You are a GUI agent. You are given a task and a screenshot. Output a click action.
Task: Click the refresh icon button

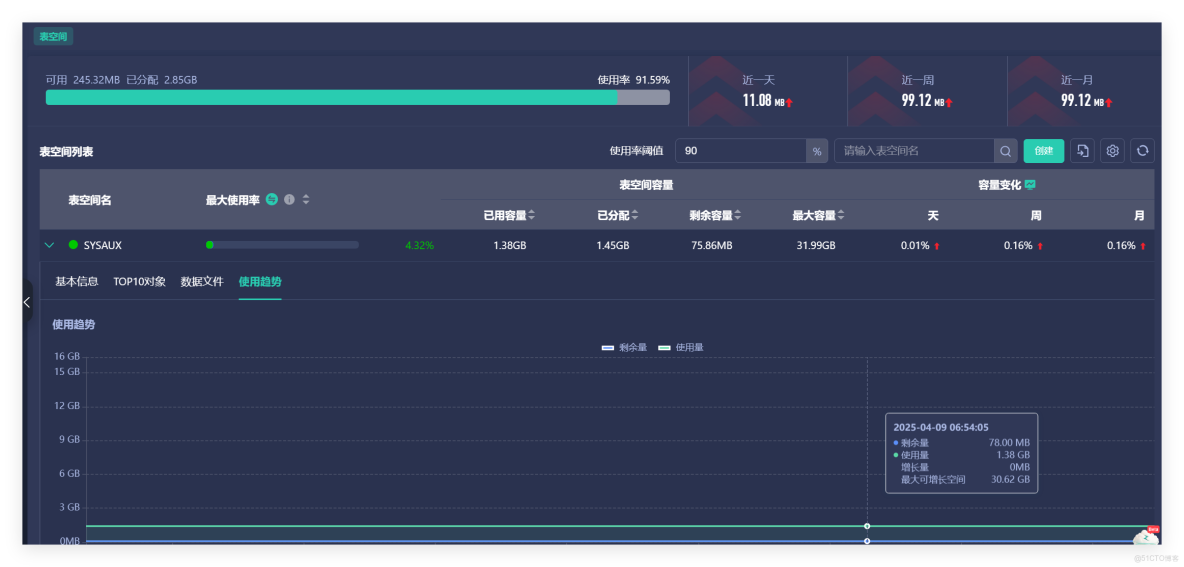point(1142,151)
